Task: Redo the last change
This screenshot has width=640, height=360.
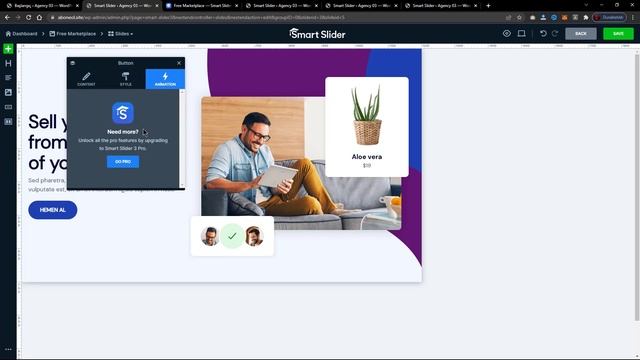Action: click(x=555, y=33)
